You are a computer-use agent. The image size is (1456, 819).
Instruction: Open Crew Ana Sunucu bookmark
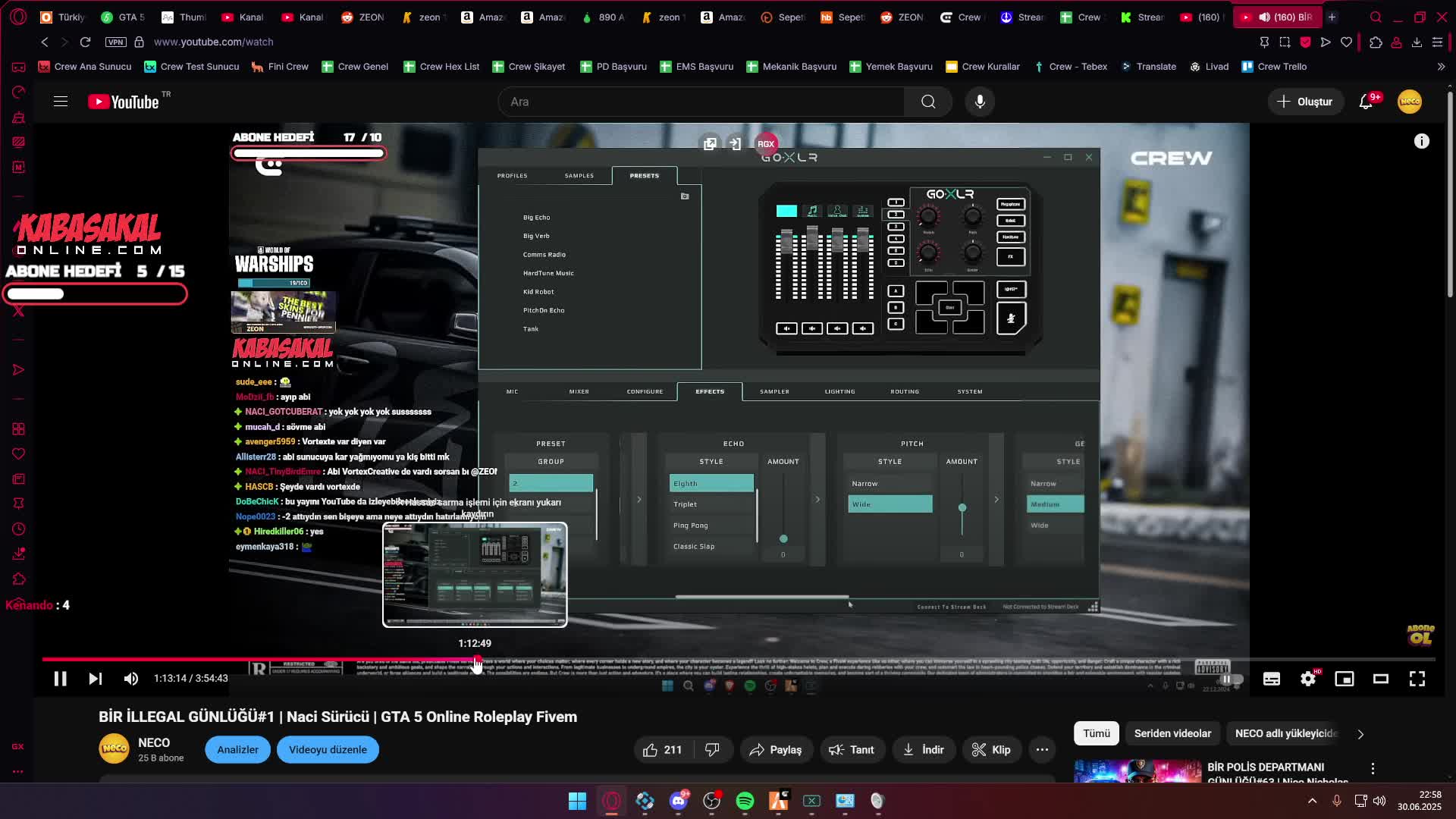(85, 67)
